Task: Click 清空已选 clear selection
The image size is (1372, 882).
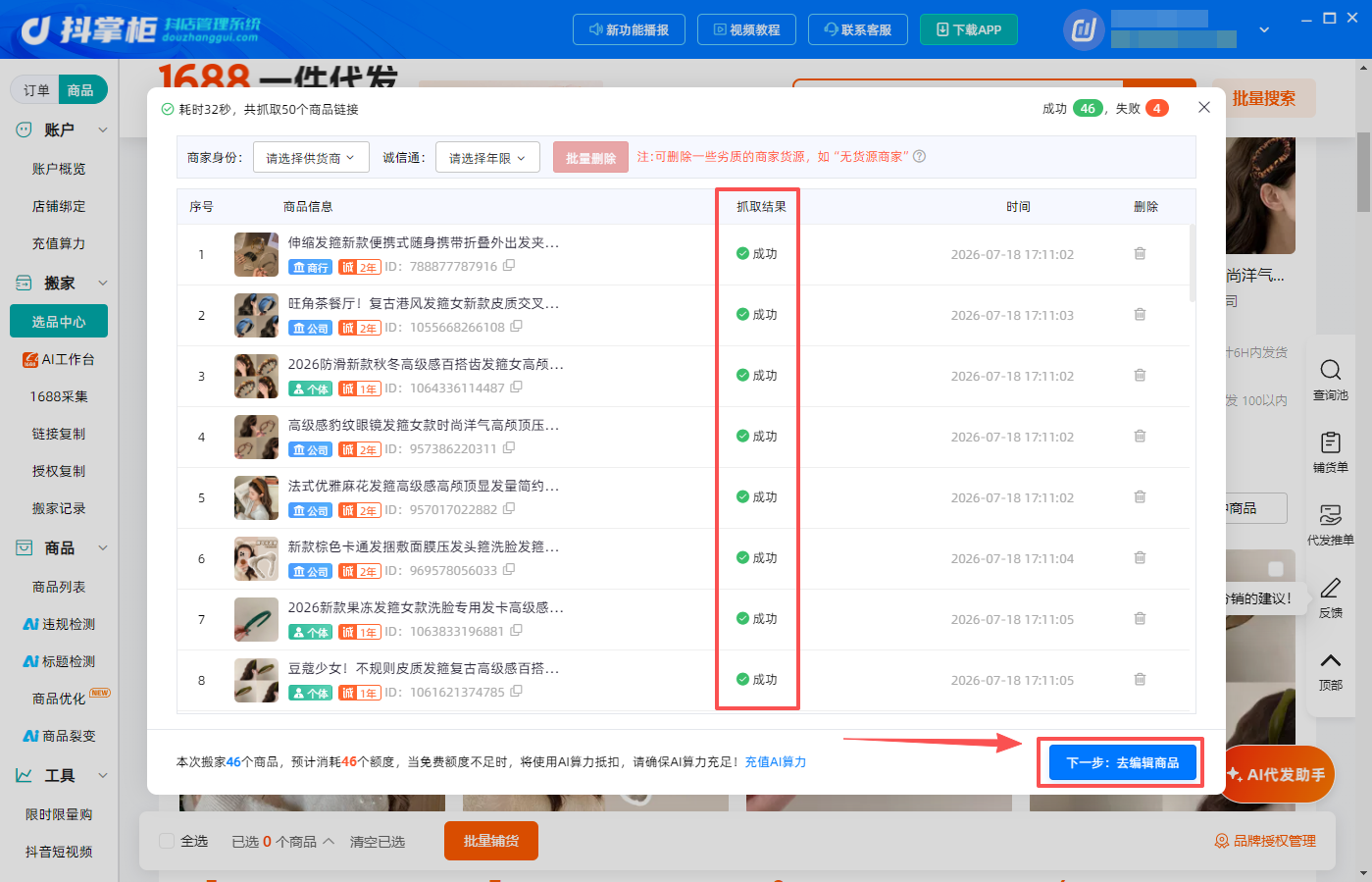Action: point(378,841)
